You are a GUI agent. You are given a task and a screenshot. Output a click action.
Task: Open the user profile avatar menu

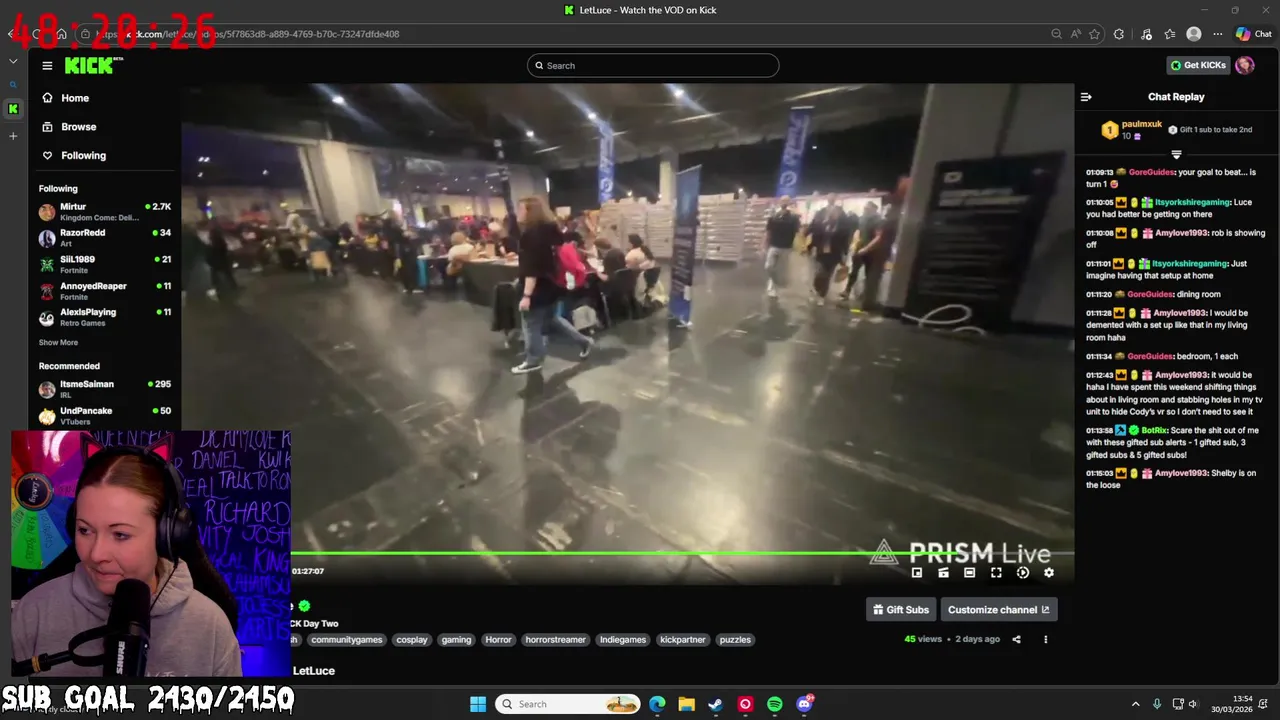tap(1245, 65)
